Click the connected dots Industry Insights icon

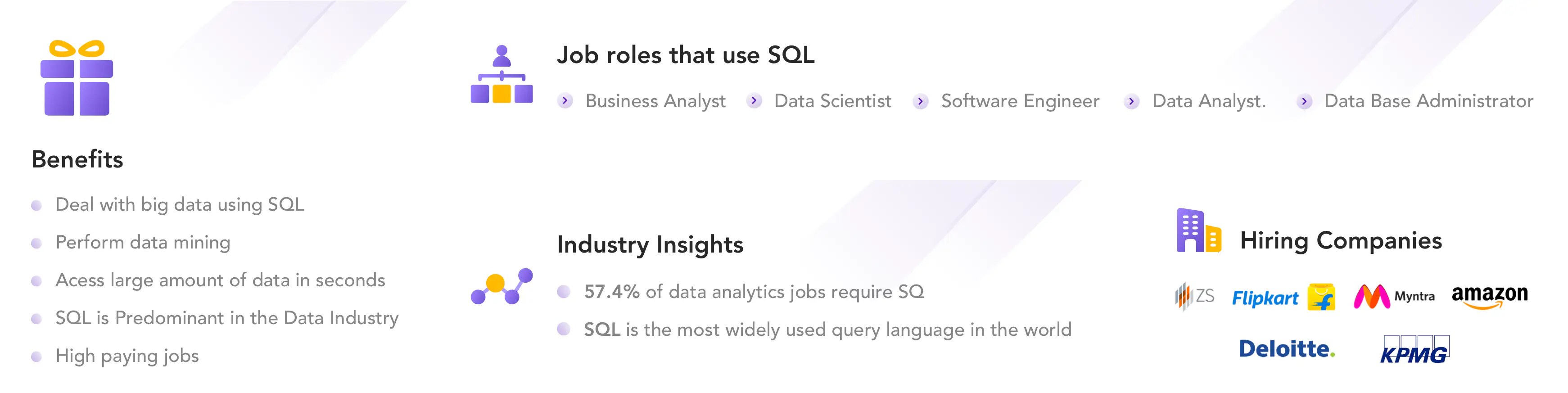pyautogui.click(x=502, y=286)
